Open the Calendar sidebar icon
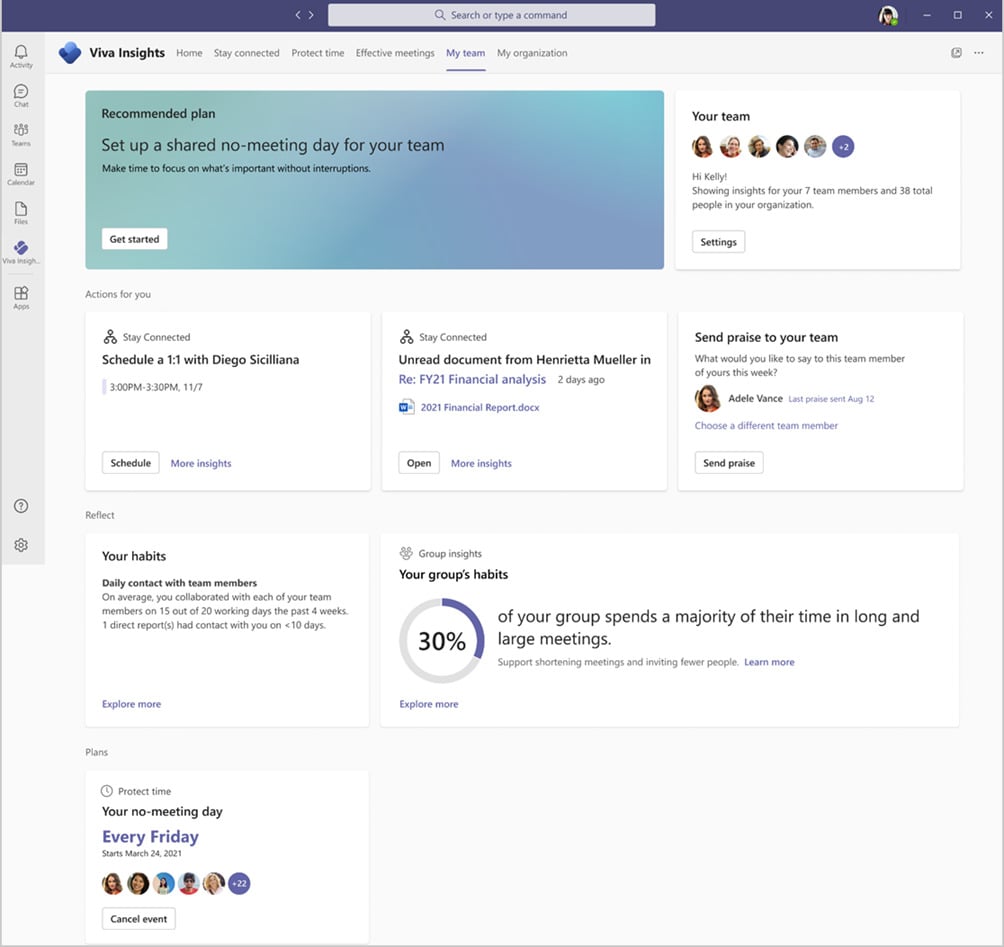The height and width of the screenshot is (947, 1004). tap(21, 174)
